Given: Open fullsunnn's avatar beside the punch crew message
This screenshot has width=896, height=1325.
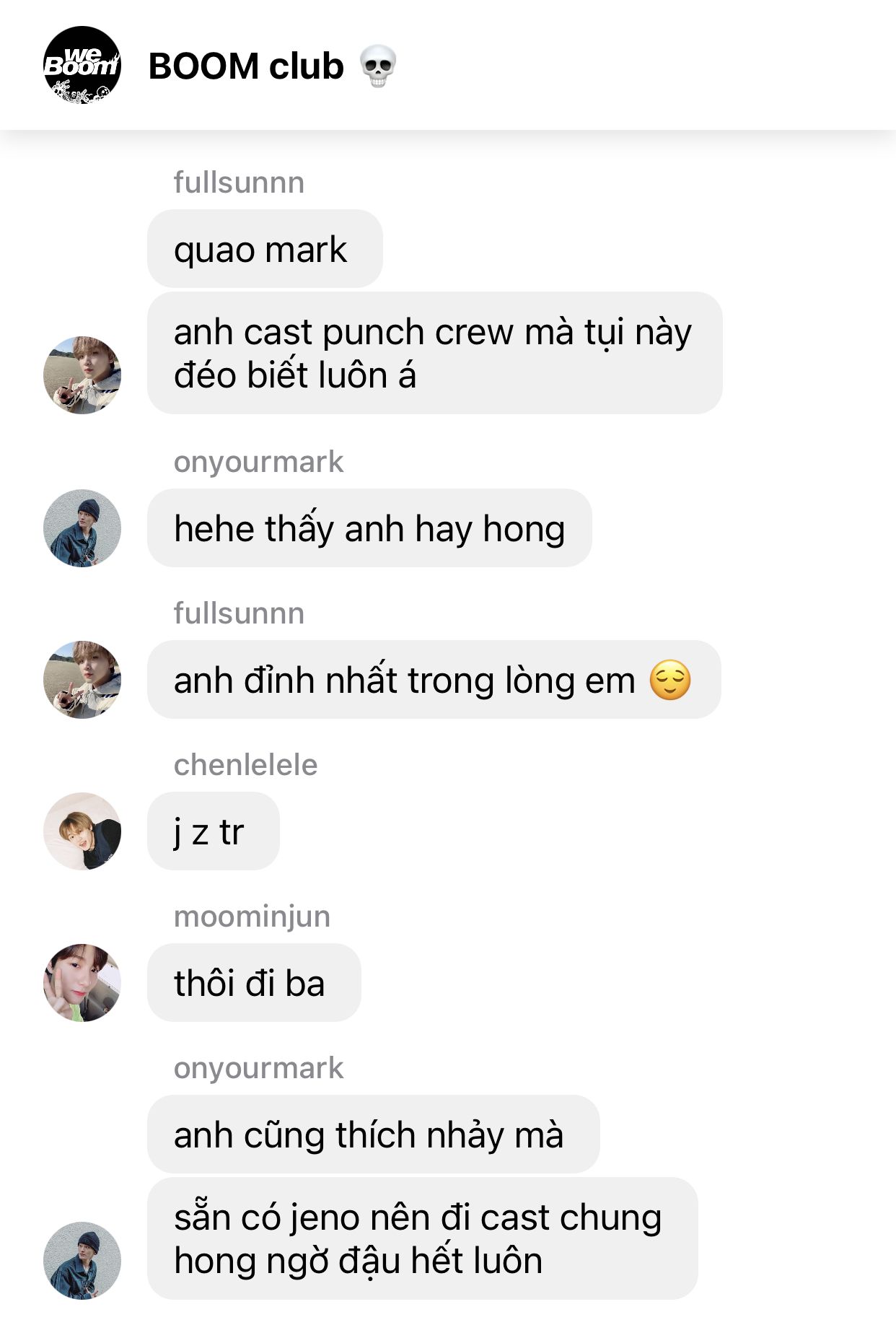Looking at the screenshot, I should 82,375.
